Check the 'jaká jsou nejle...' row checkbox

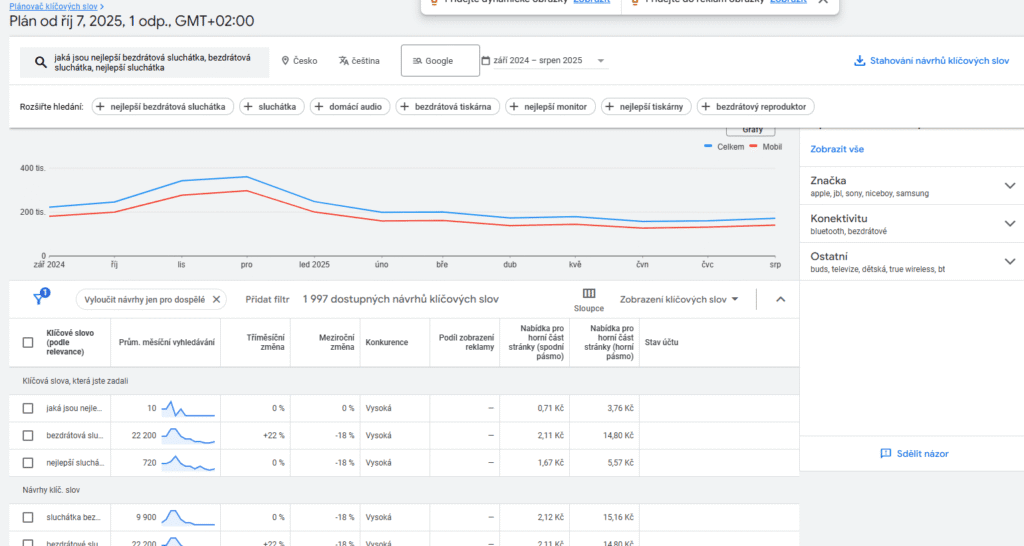(28, 408)
